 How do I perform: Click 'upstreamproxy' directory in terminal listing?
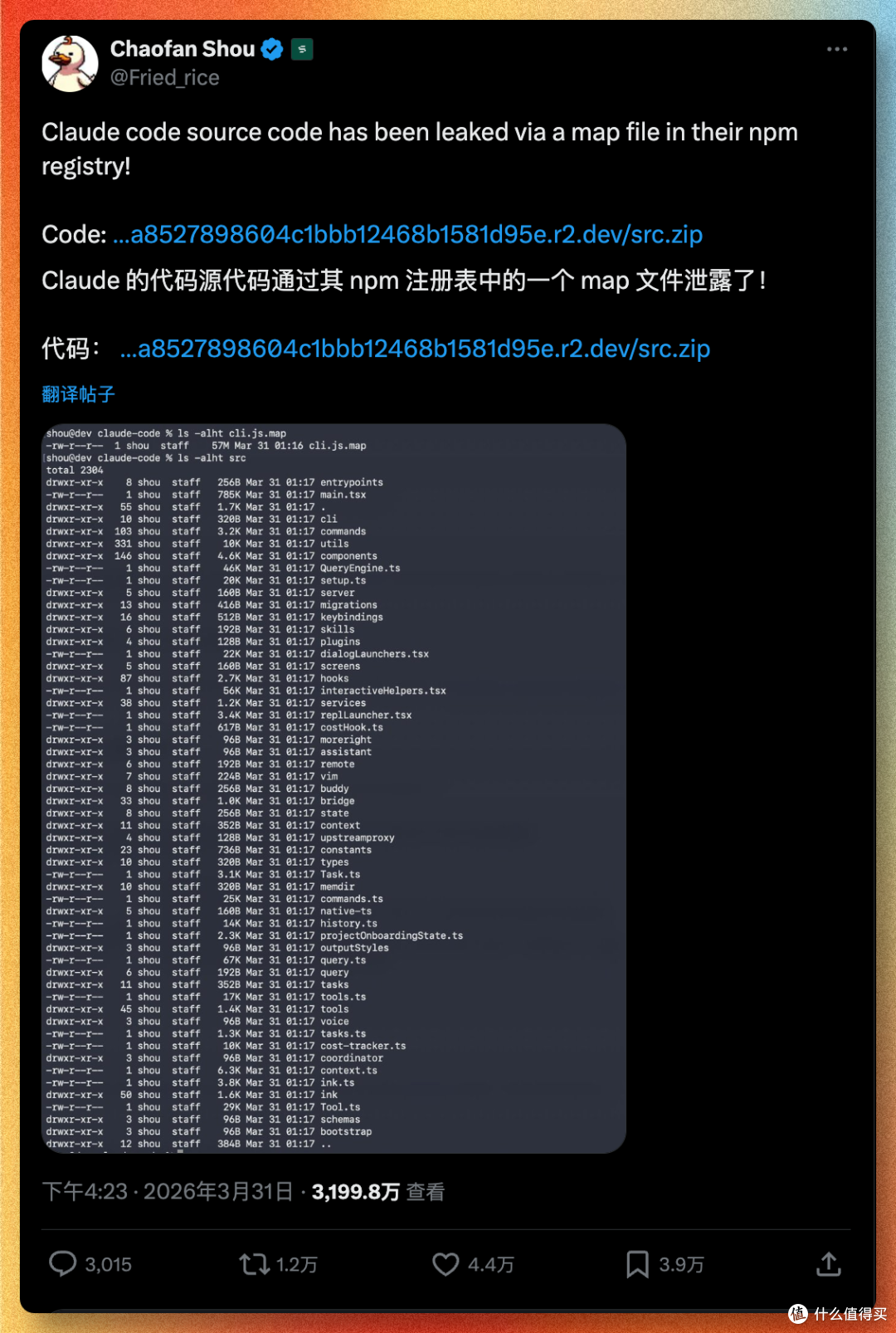coord(358,837)
